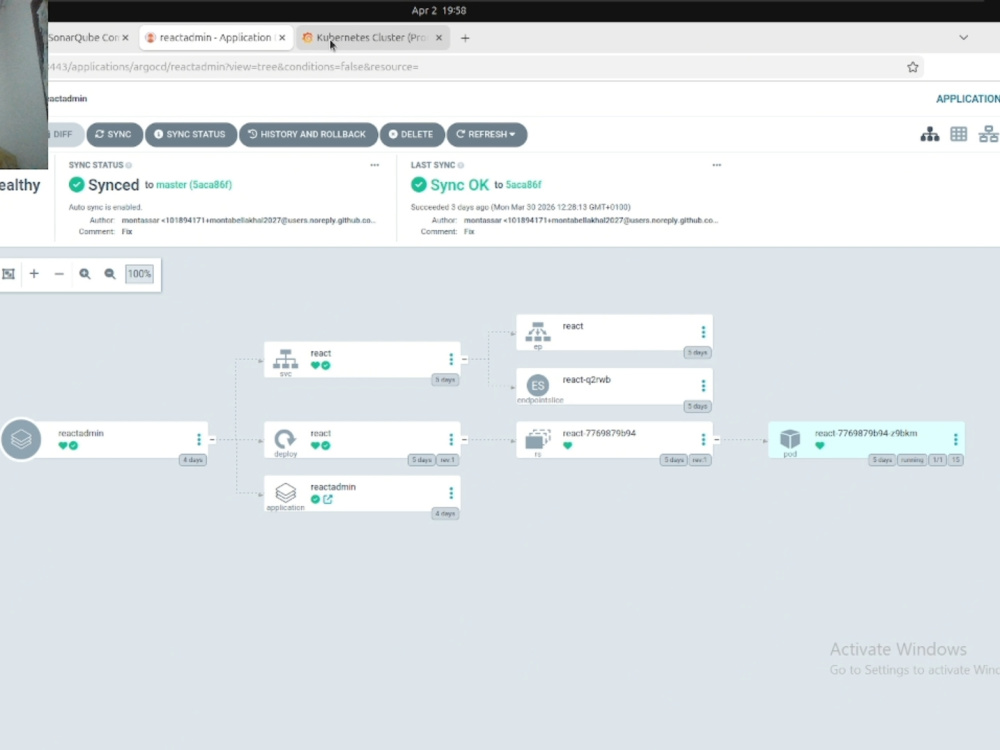This screenshot has width=1000, height=750.
Task: Click reactadmin breadcrumb text
Action: click(66, 99)
